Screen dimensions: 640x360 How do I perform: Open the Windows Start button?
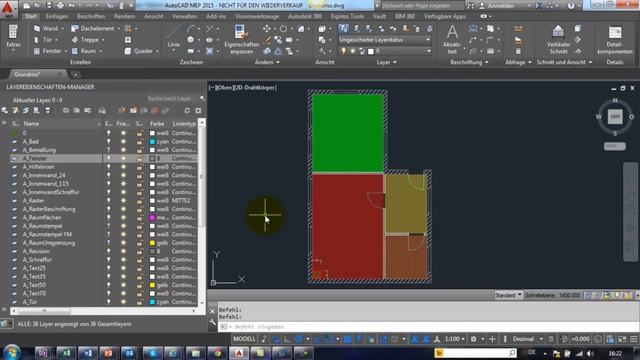pyautogui.click(x=11, y=352)
